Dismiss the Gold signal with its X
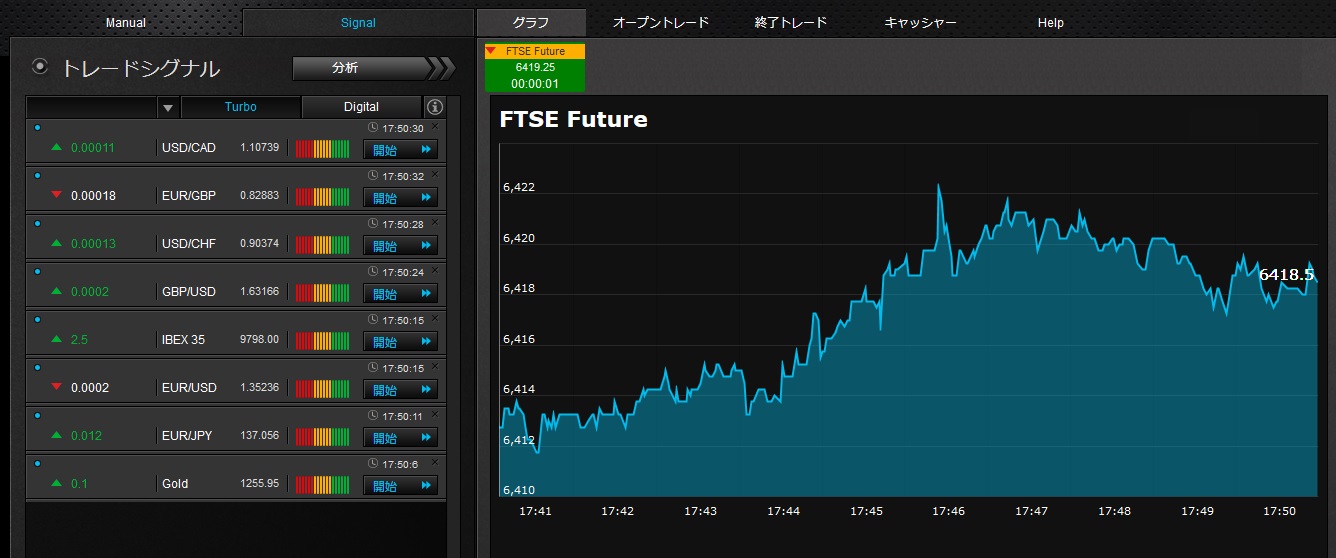The width and height of the screenshot is (1336, 558). point(435,461)
